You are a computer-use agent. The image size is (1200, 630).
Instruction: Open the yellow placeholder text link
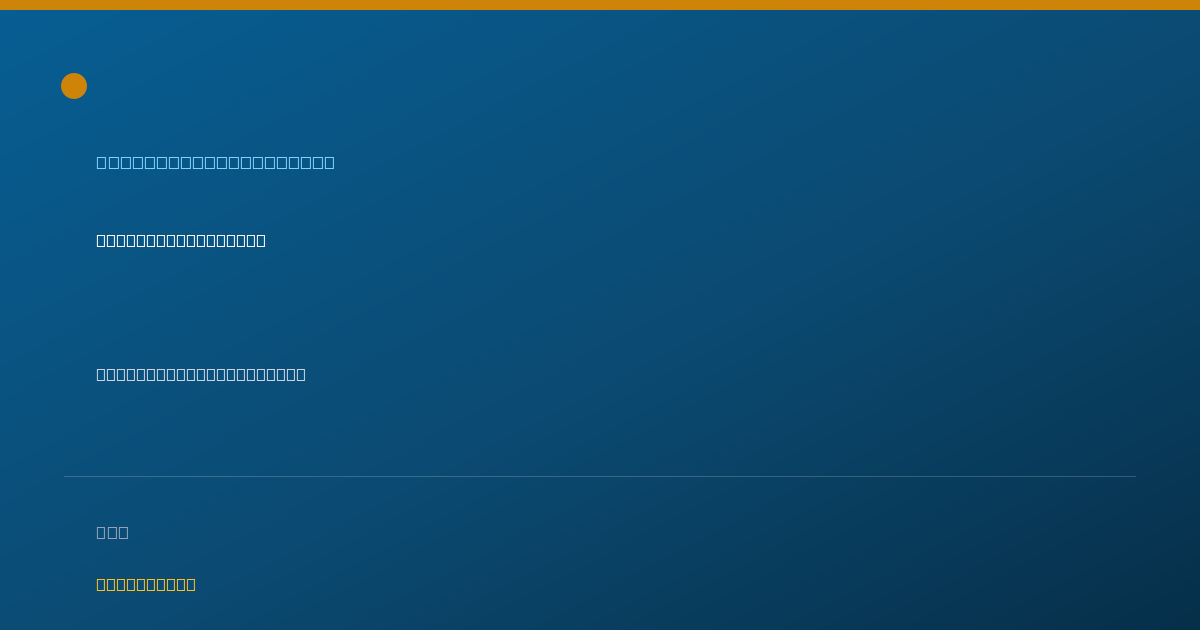[x=146, y=584]
